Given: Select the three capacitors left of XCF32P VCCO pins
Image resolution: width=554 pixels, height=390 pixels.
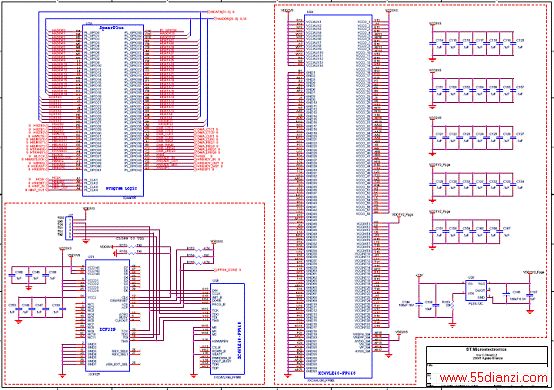Looking at the screenshot, I should [x=33, y=275].
